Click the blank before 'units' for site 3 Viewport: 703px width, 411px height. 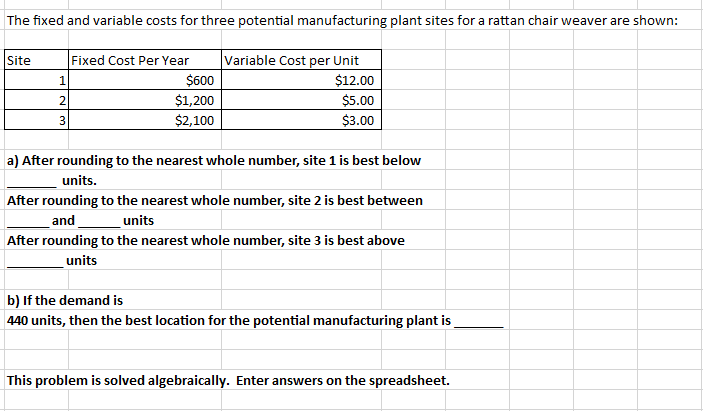[x=35, y=261]
